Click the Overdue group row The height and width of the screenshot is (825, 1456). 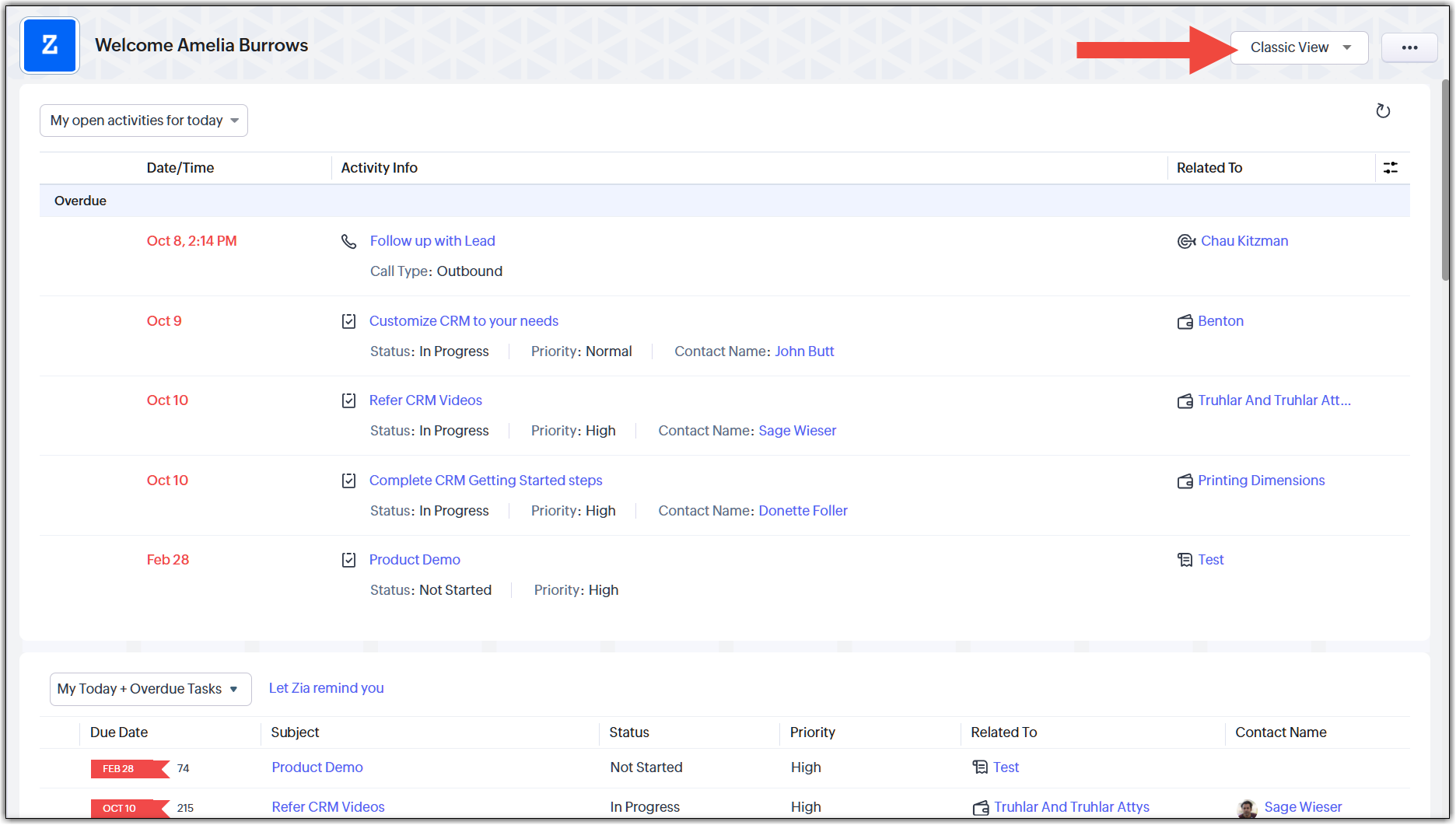pos(725,201)
